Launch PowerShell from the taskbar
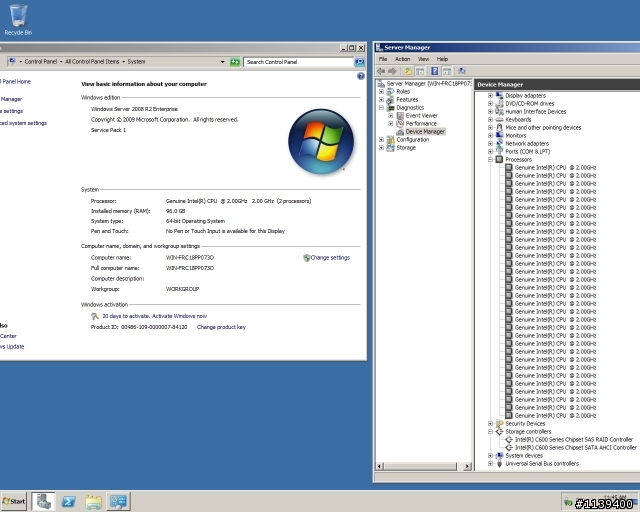640x512 pixels. [x=68, y=501]
